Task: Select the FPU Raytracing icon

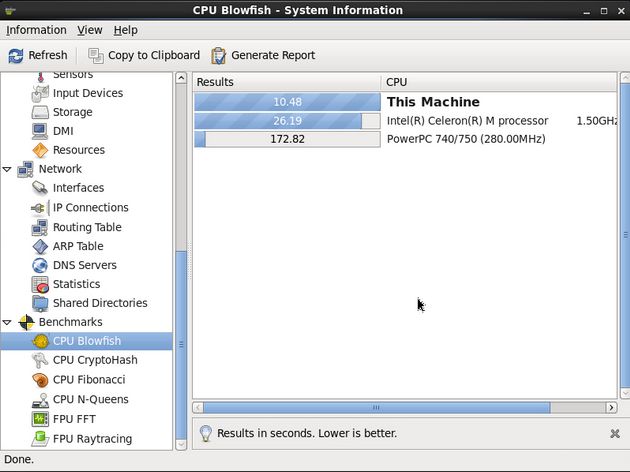Action: coord(40,439)
